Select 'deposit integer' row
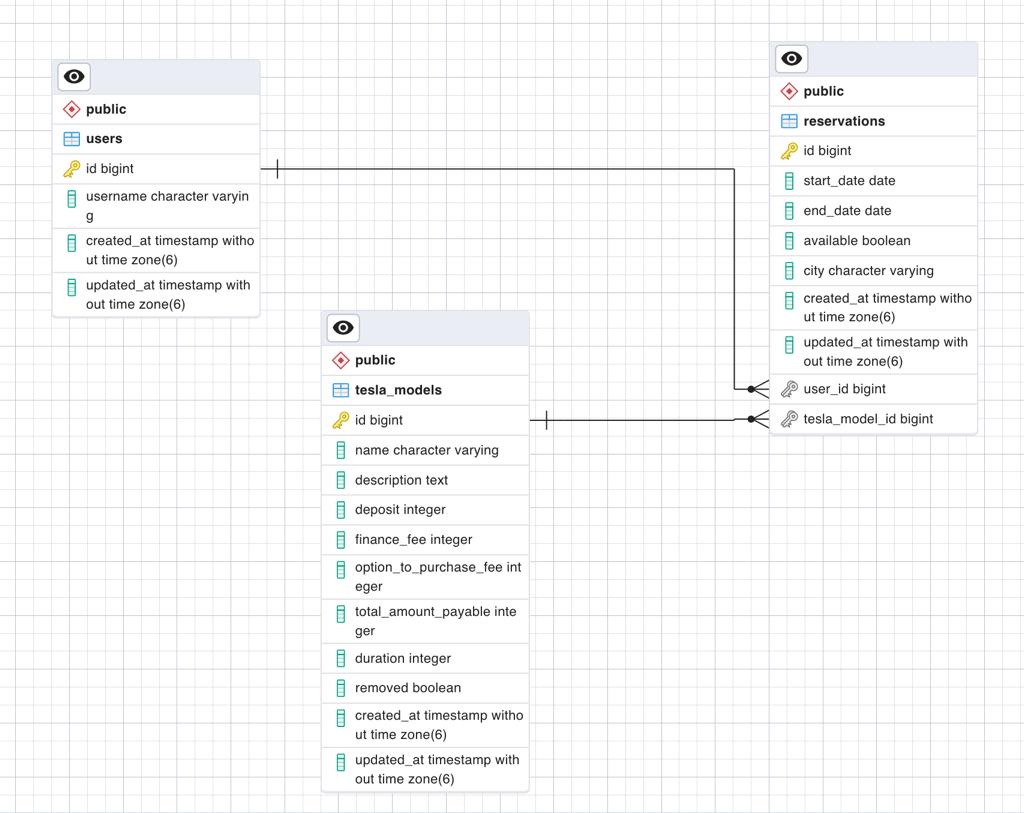 [x=425, y=510]
